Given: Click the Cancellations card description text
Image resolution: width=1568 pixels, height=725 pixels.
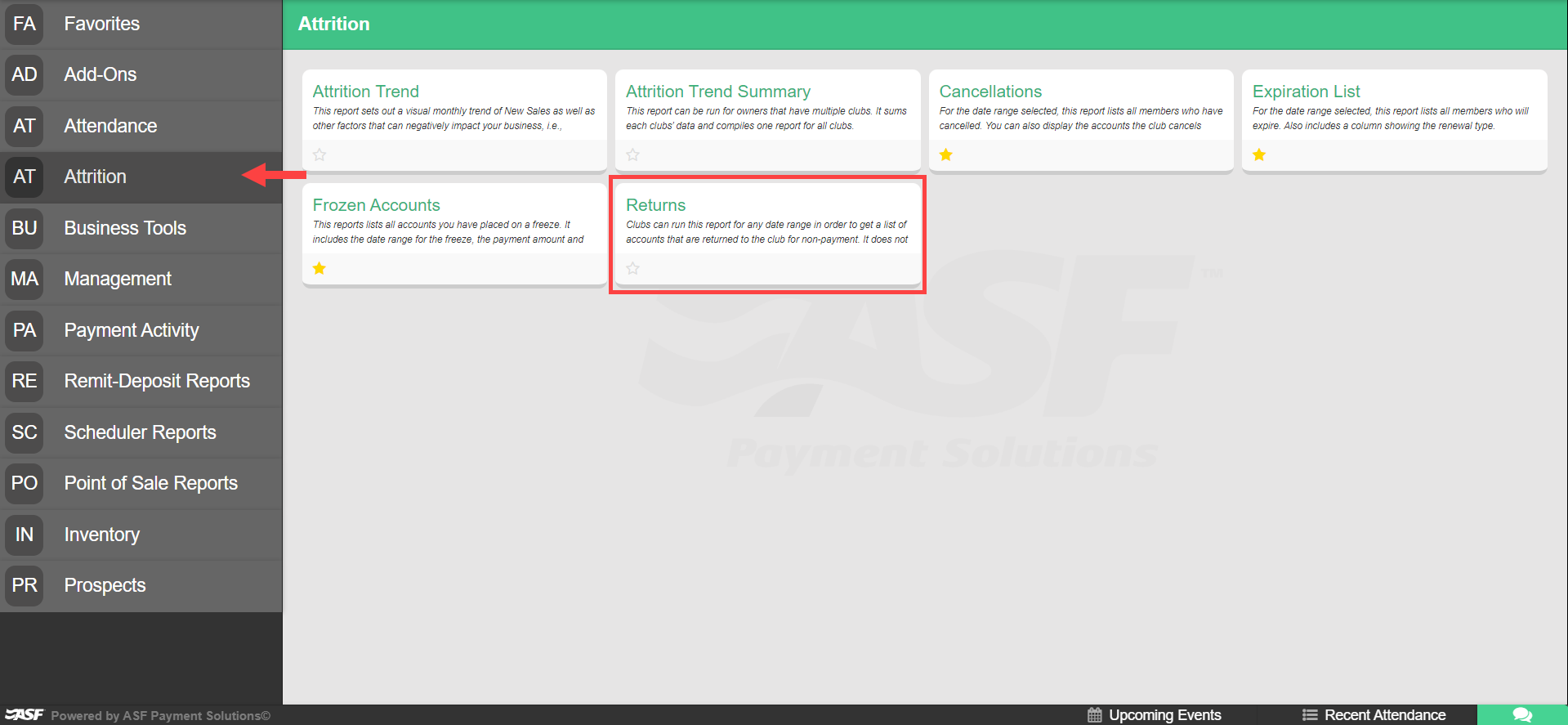Looking at the screenshot, I should tap(1081, 119).
